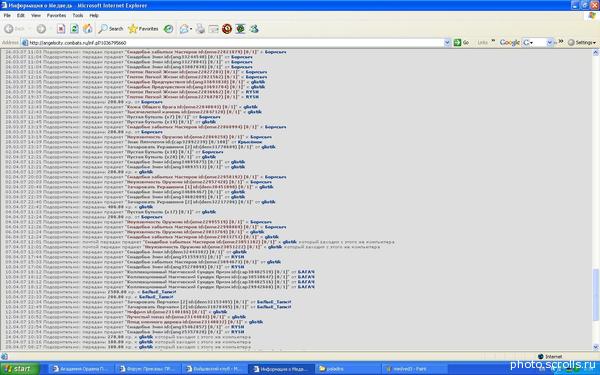Open the Mail button dropdown arrow
Viewport: 600px width, 375px height.
(191, 29)
